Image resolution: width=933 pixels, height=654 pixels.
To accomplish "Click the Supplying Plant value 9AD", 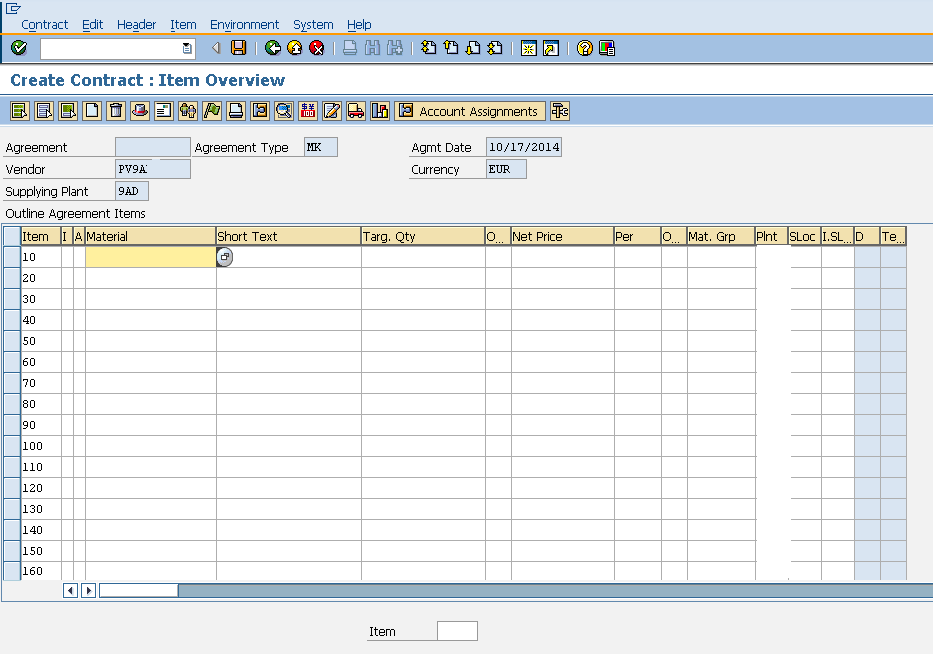I will pos(132,191).
